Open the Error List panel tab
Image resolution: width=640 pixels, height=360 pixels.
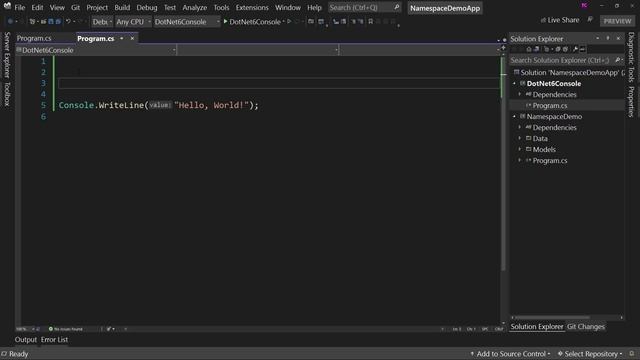point(54,340)
